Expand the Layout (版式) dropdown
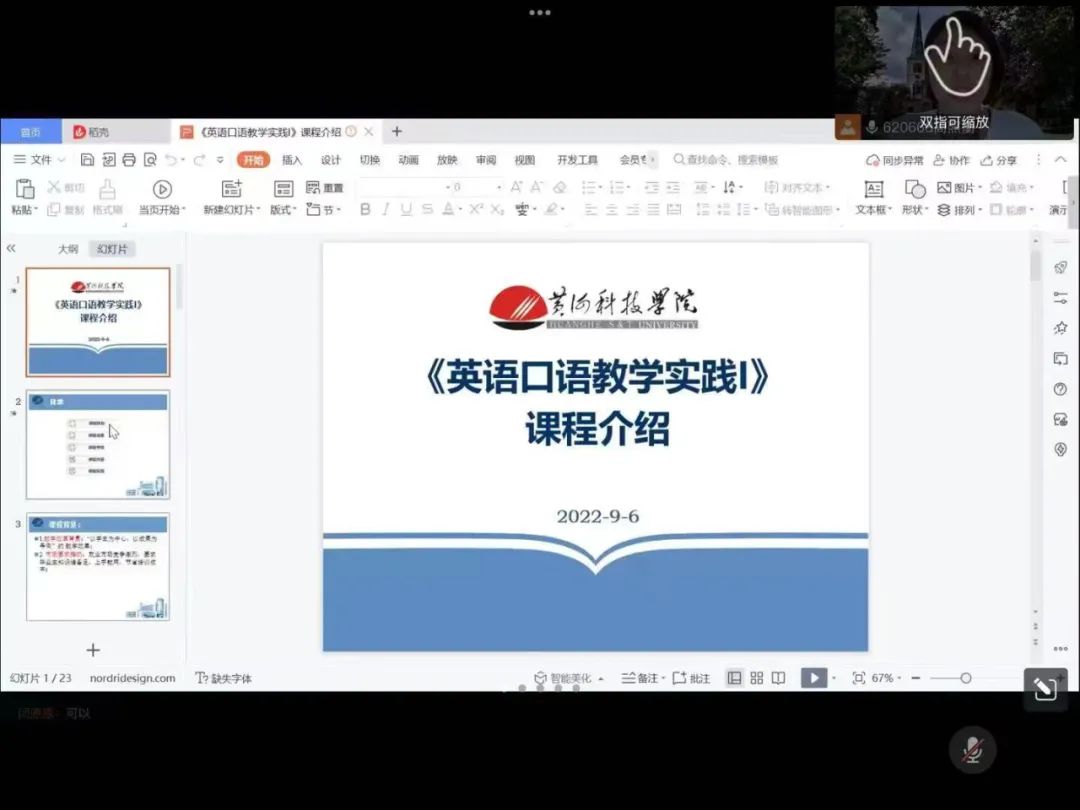1080x810 pixels. (x=283, y=209)
